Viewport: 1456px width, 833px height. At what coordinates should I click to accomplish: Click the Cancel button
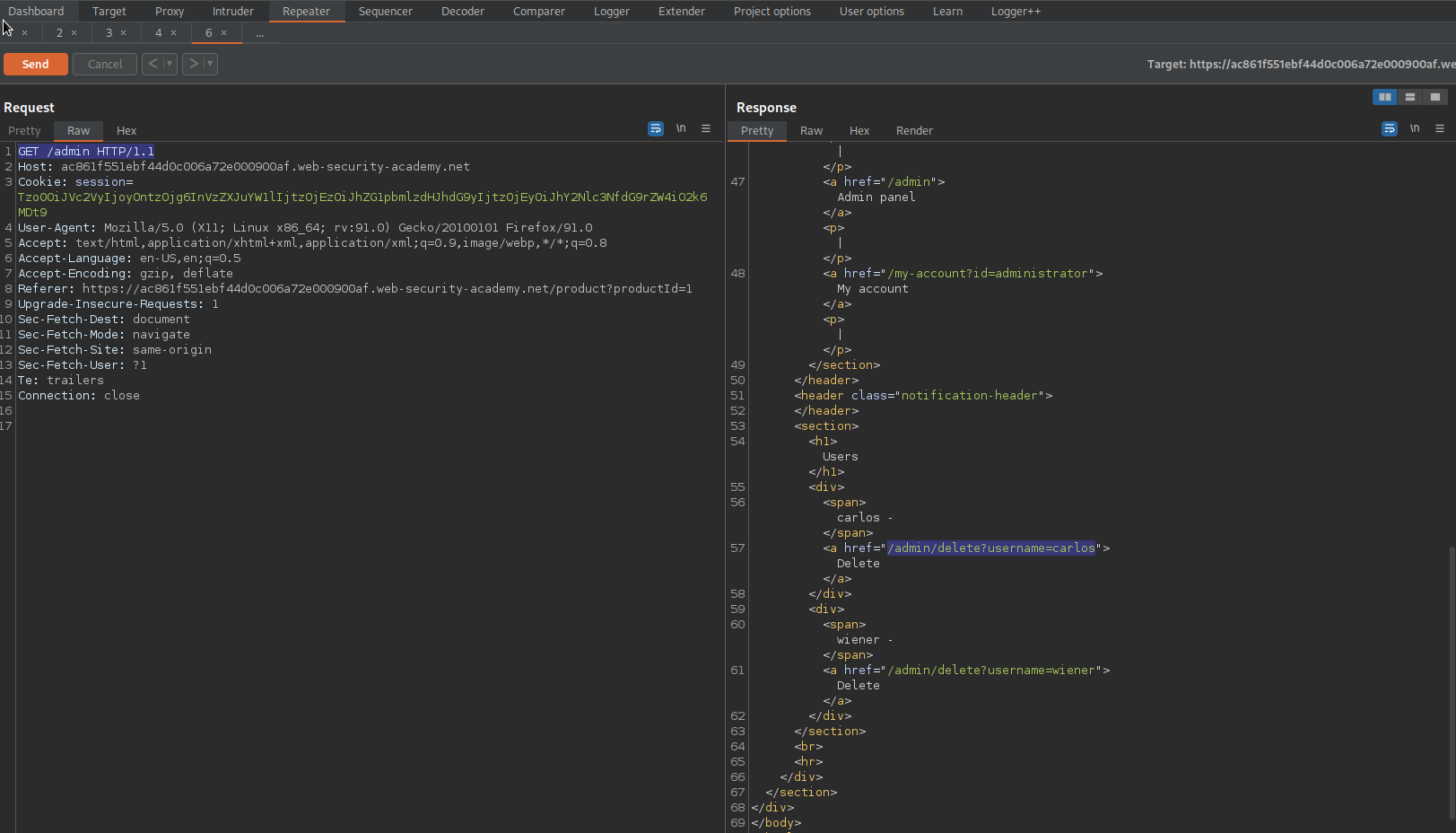tap(105, 65)
